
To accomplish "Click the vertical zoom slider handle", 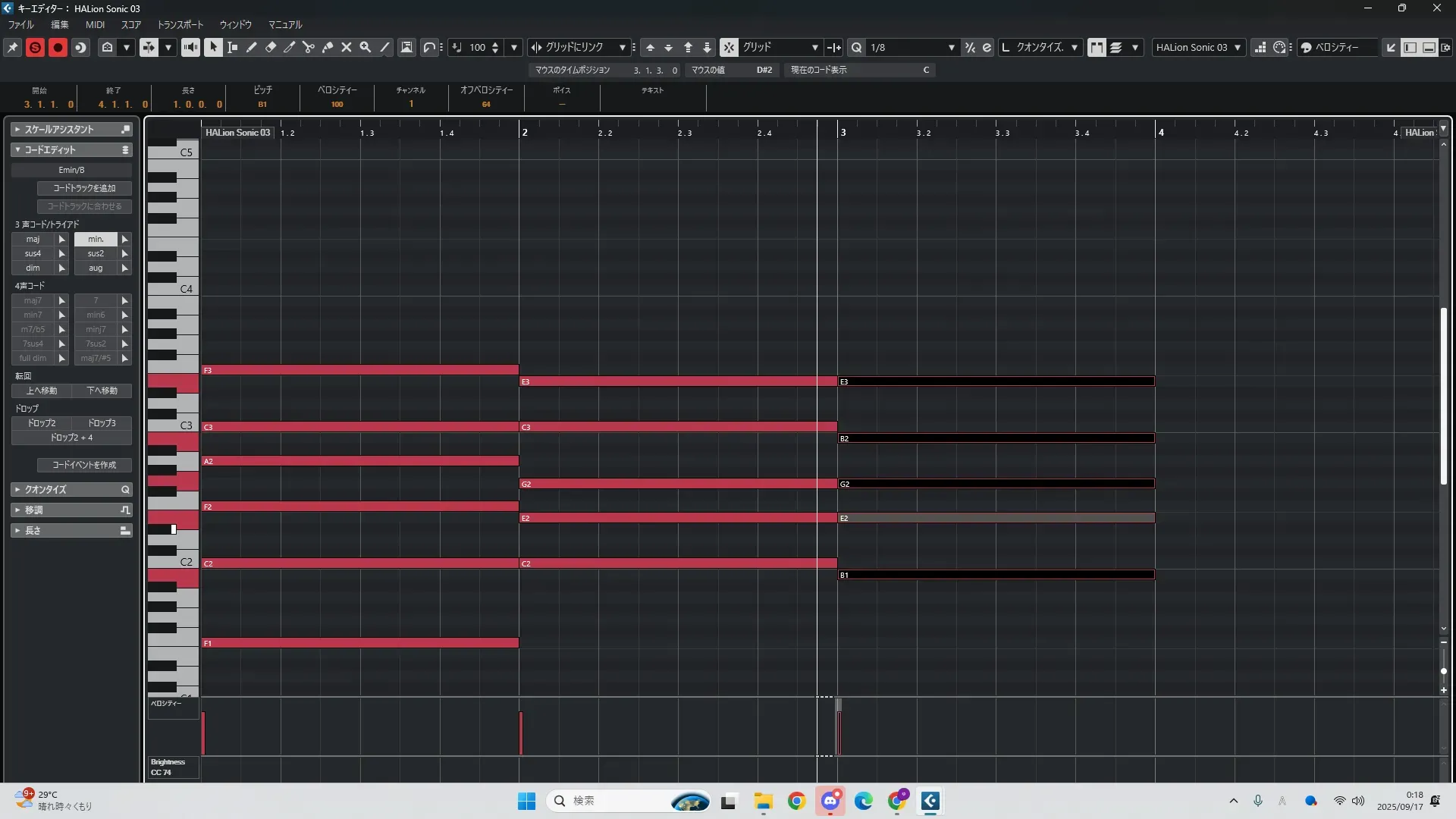I will (x=1444, y=671).
